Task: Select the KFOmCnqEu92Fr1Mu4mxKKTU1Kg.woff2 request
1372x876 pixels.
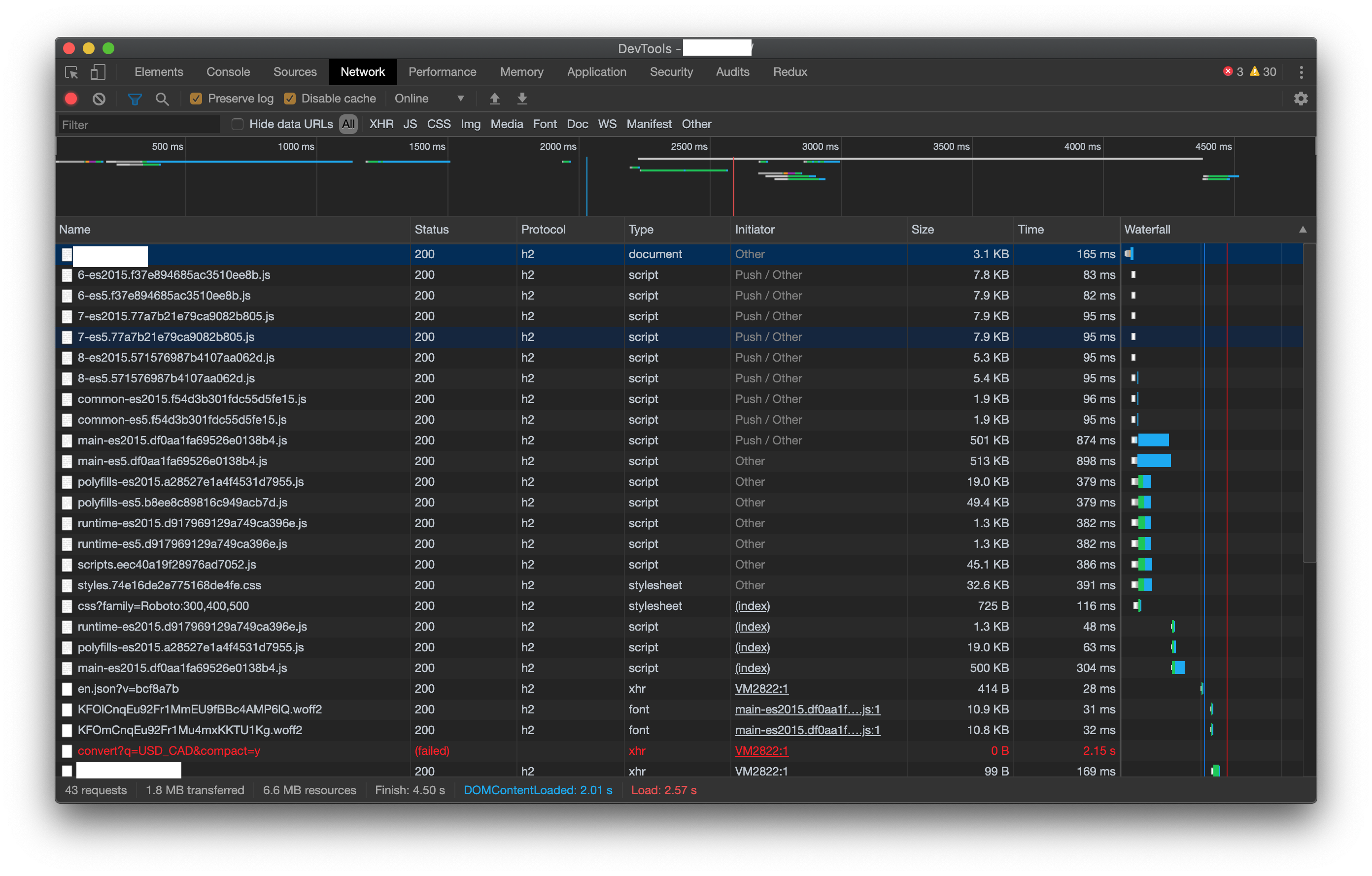Action: tap(679, 731)
